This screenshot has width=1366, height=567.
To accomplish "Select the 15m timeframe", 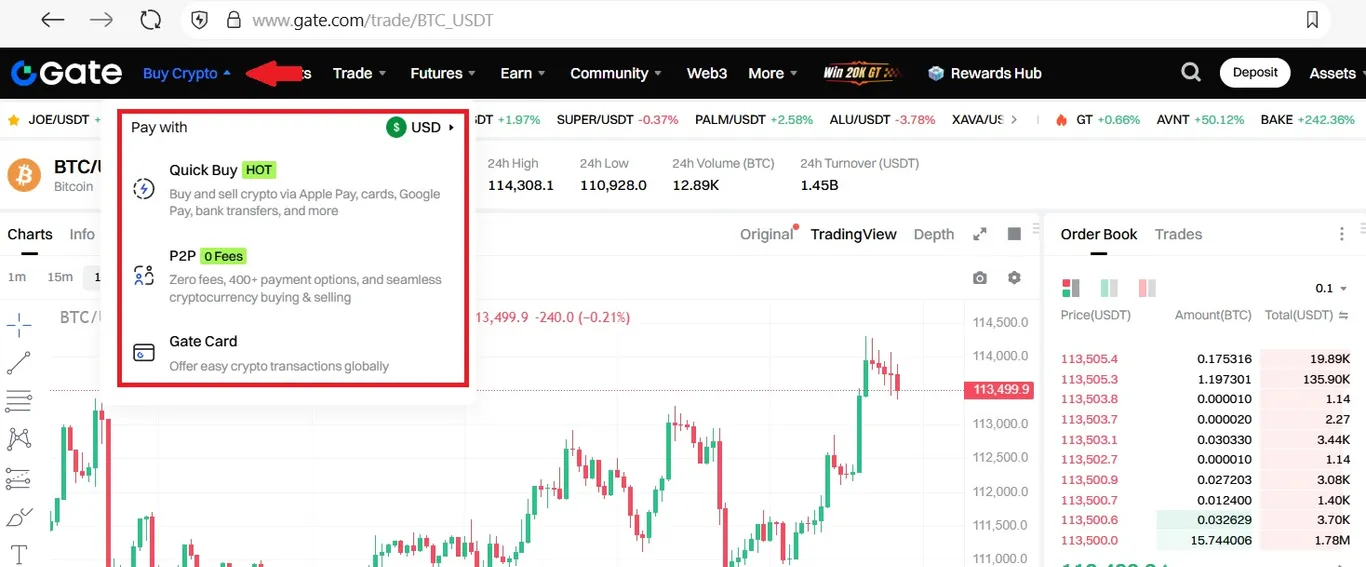I will (60, 277).
